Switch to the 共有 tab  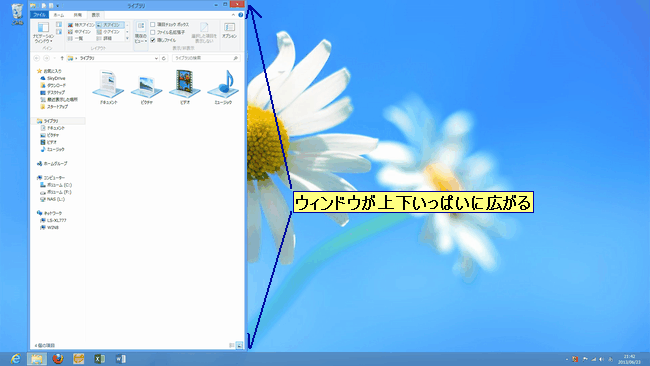coord(78,15)
